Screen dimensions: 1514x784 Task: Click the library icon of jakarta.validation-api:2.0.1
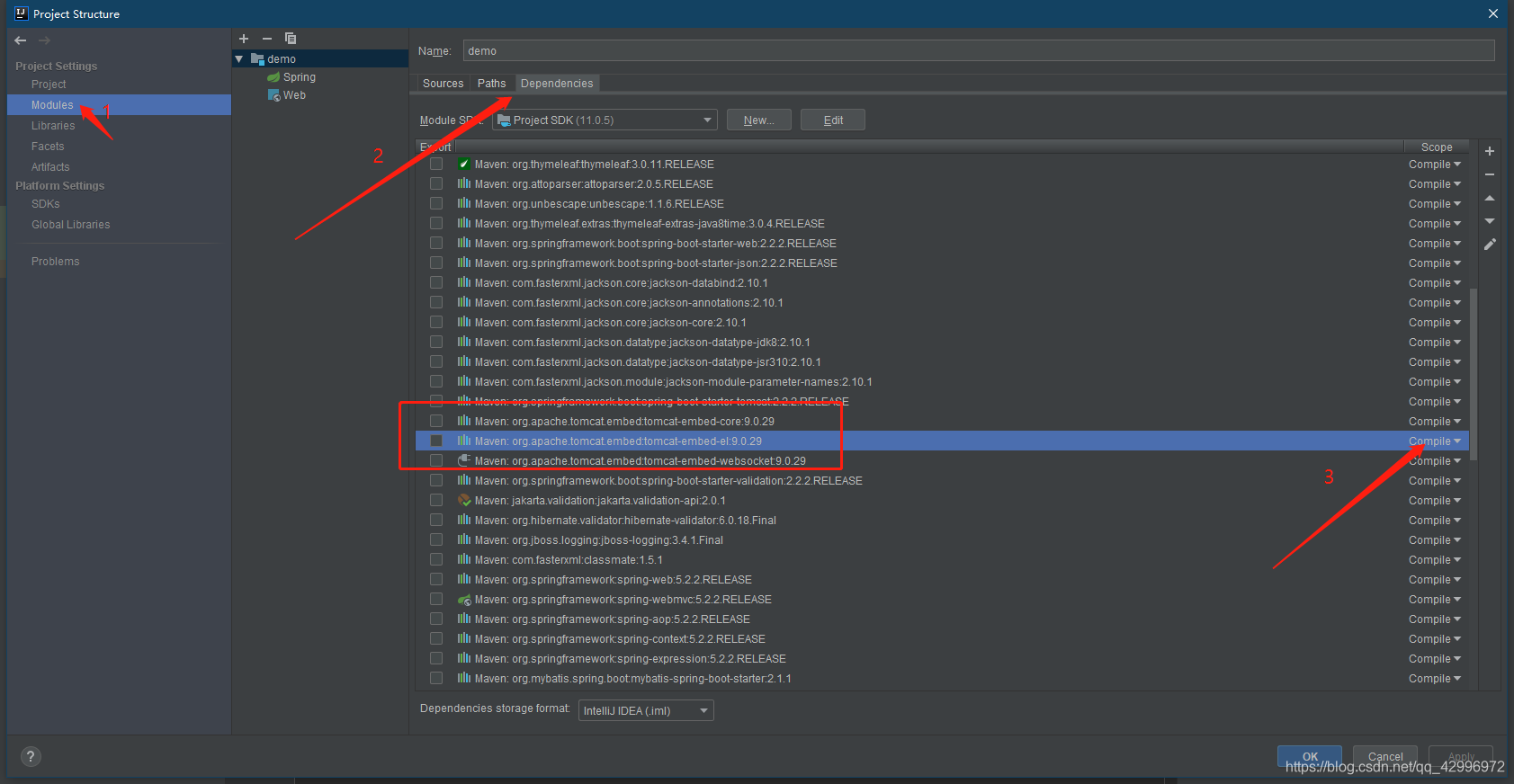(x=464, y=501)
